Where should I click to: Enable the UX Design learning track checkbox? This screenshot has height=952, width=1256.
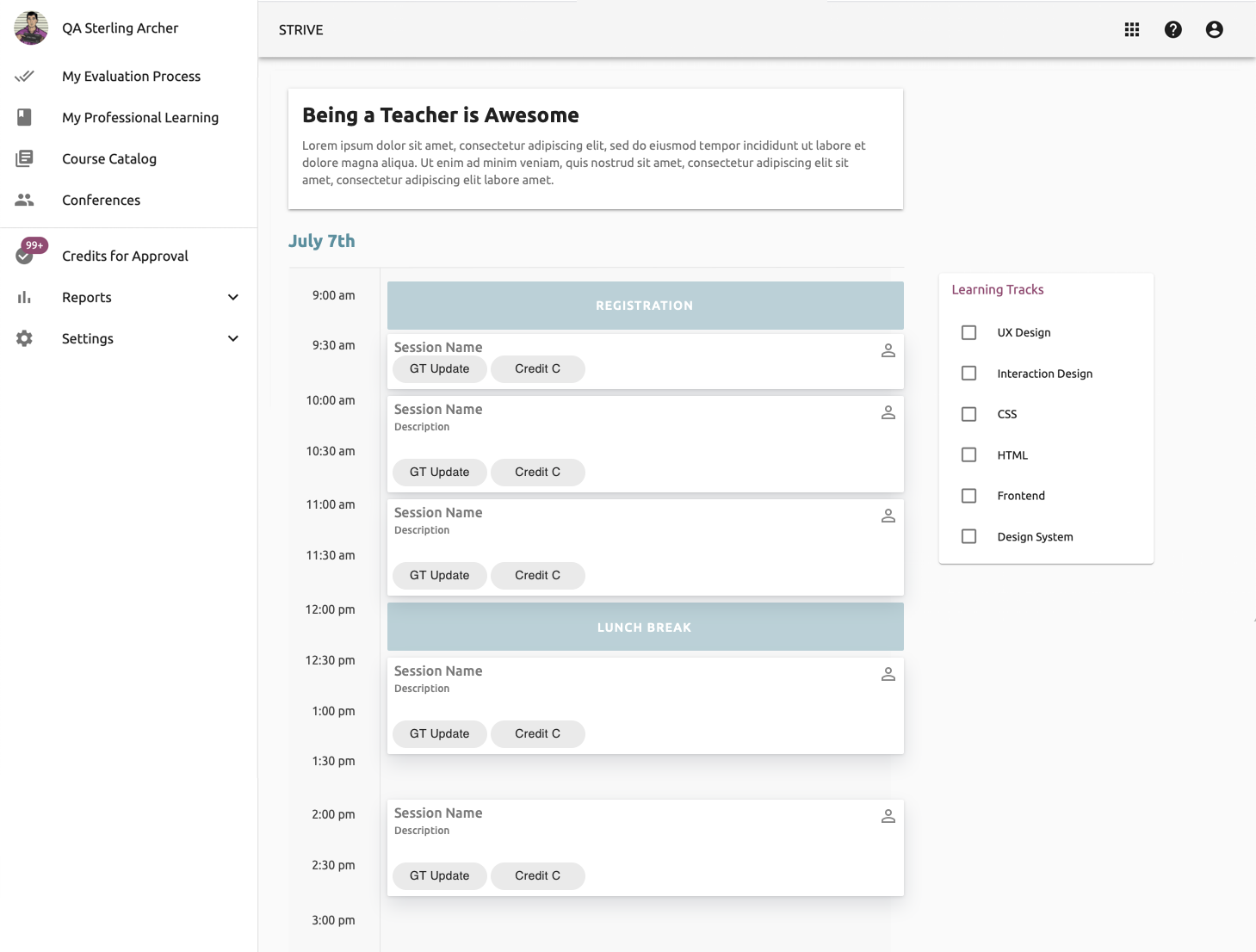point(968,332)
